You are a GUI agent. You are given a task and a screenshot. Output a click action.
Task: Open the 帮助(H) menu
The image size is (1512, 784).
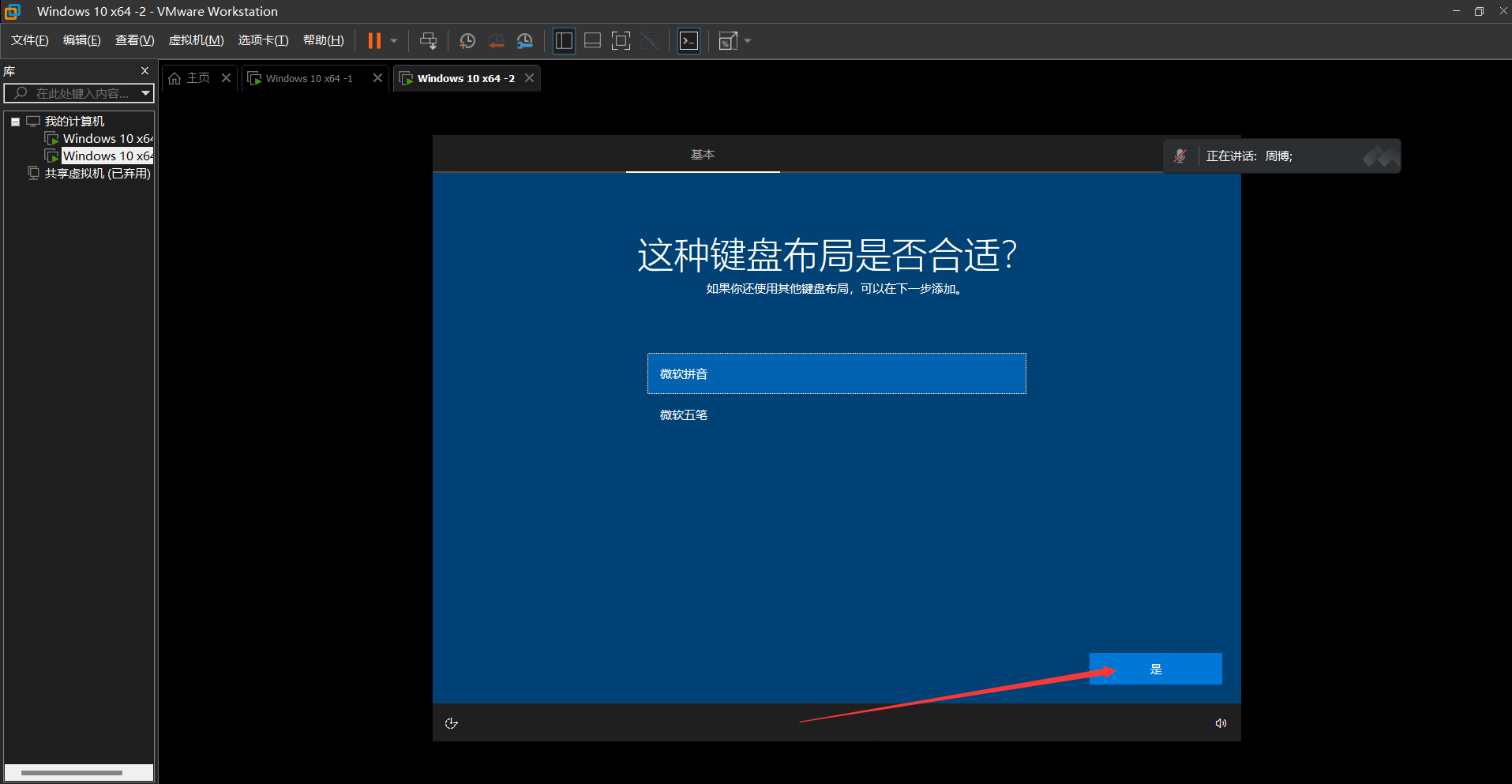pos(324,40)
